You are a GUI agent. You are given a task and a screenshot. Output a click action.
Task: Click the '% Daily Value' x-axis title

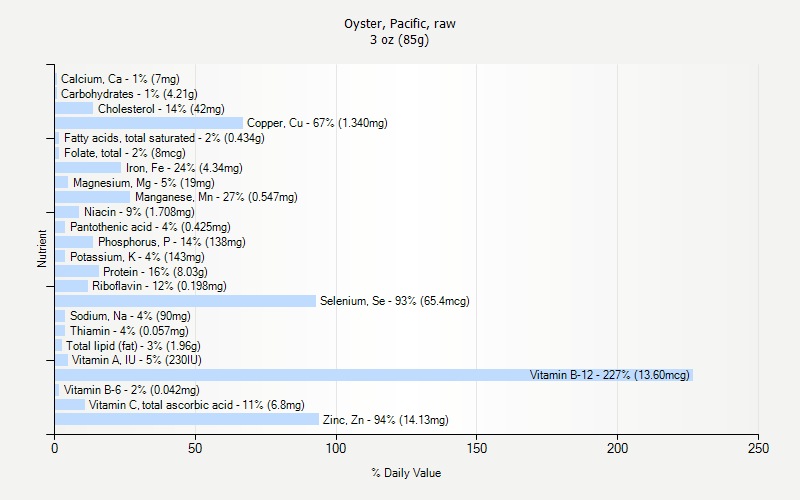[x=406, y=473]
